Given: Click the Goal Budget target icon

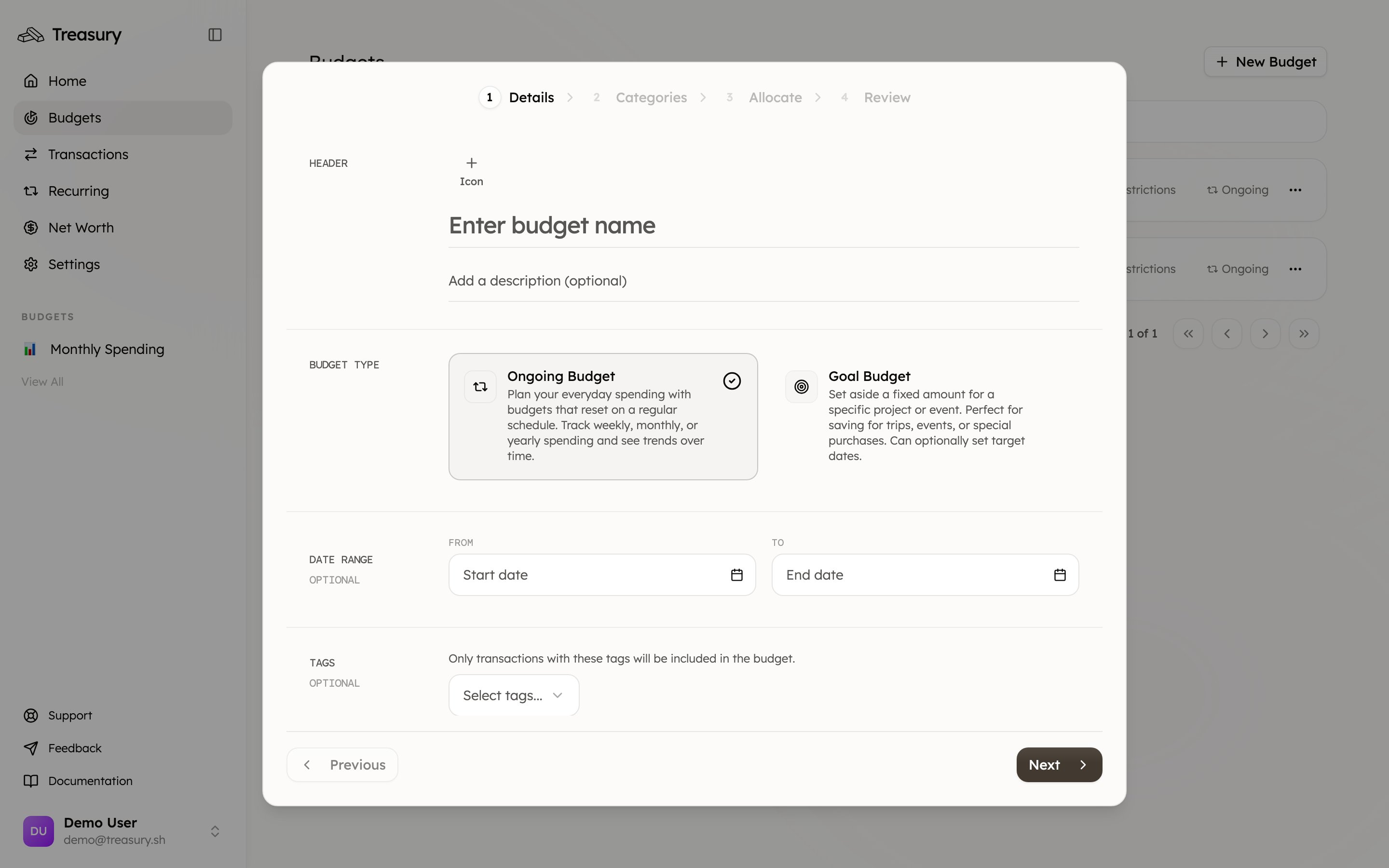Looking at the screenshot, I should pyautogui.click(x=801, y=387).
